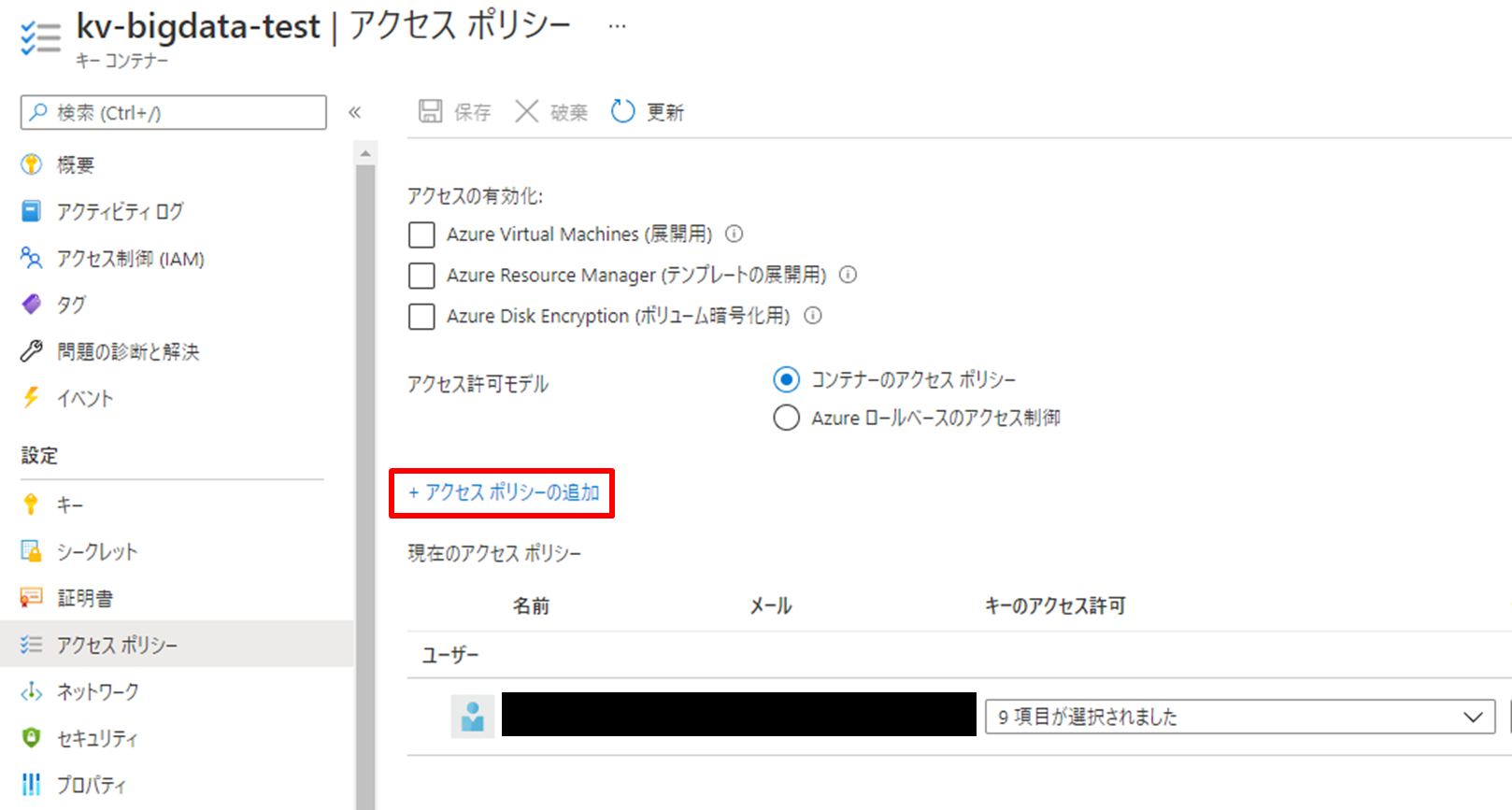Select アクセス ポリシー in the sidebar
The image size is (1512, 810).
(x=177, y=645)
